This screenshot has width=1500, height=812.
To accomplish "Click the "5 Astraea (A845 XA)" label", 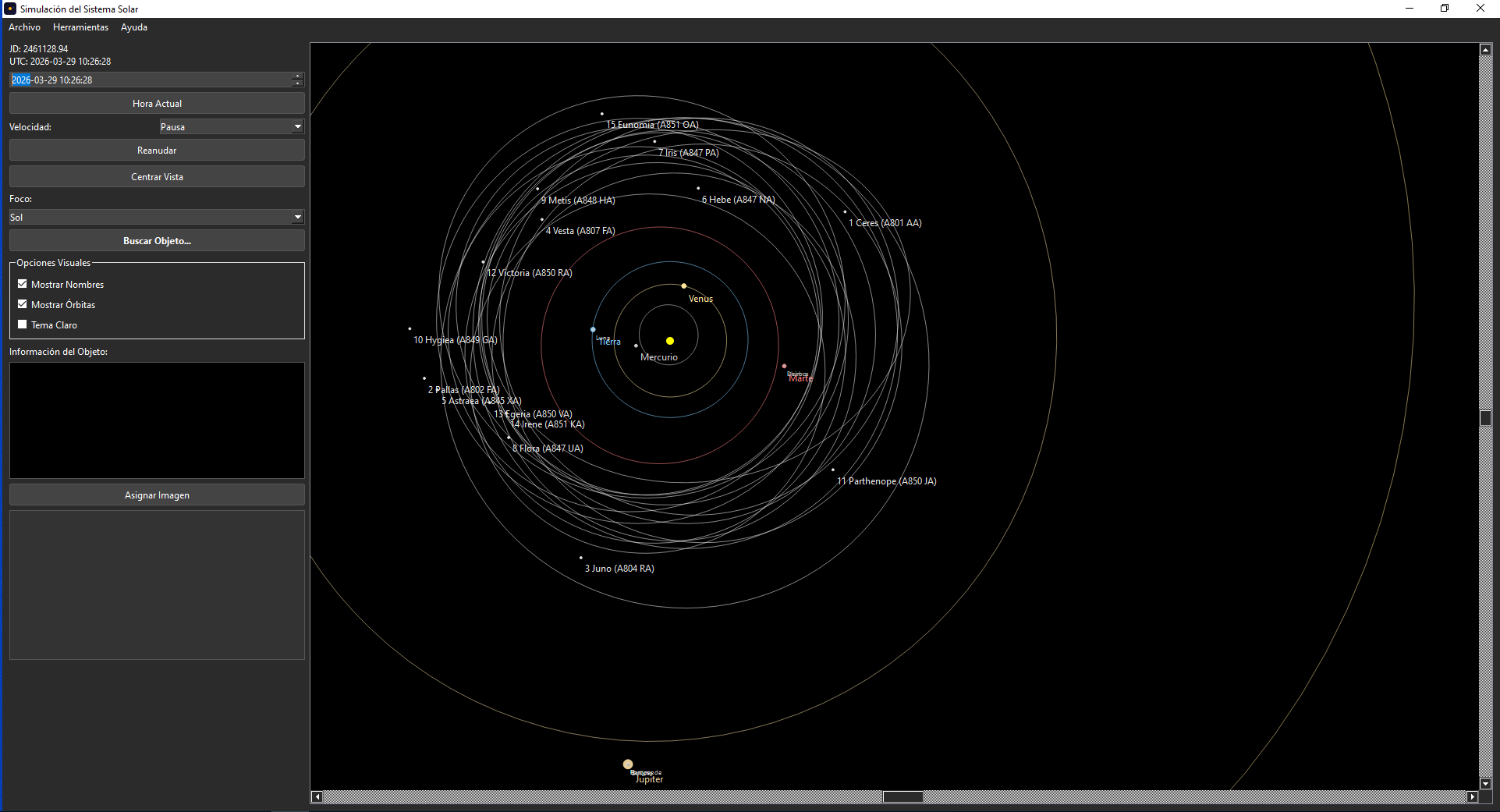I will 481,401.
